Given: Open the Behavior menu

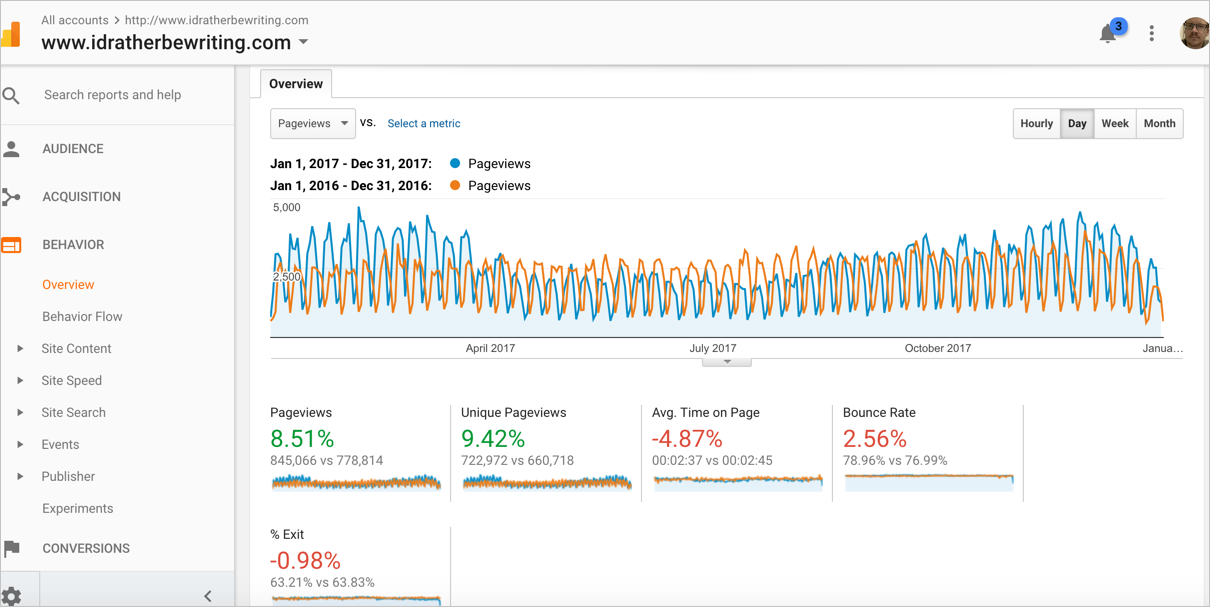Looking at the screenshot, I should click(x=73, y=245).
